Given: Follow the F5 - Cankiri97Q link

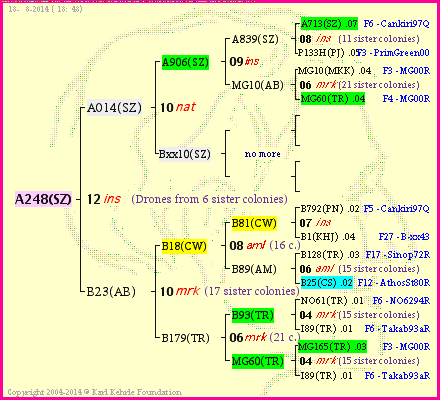Looking at the screenshot, I should [396, 209].
